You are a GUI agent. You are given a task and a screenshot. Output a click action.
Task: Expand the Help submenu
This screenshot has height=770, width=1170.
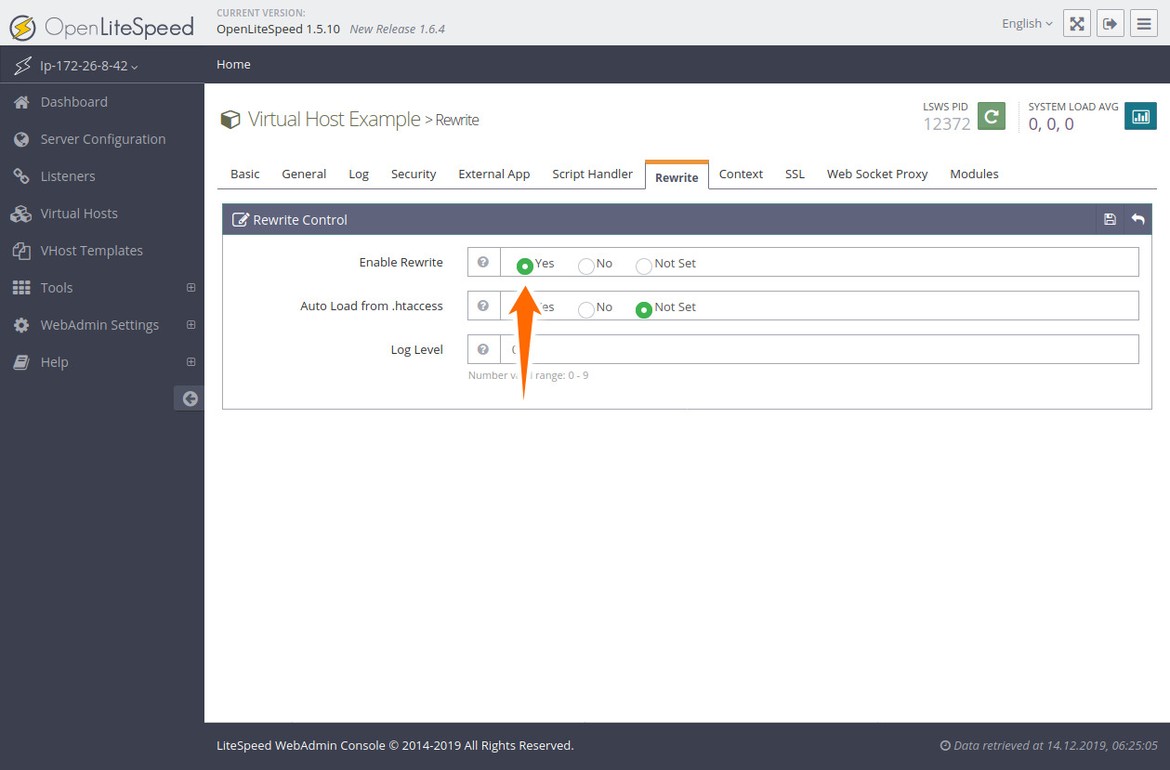191,362
